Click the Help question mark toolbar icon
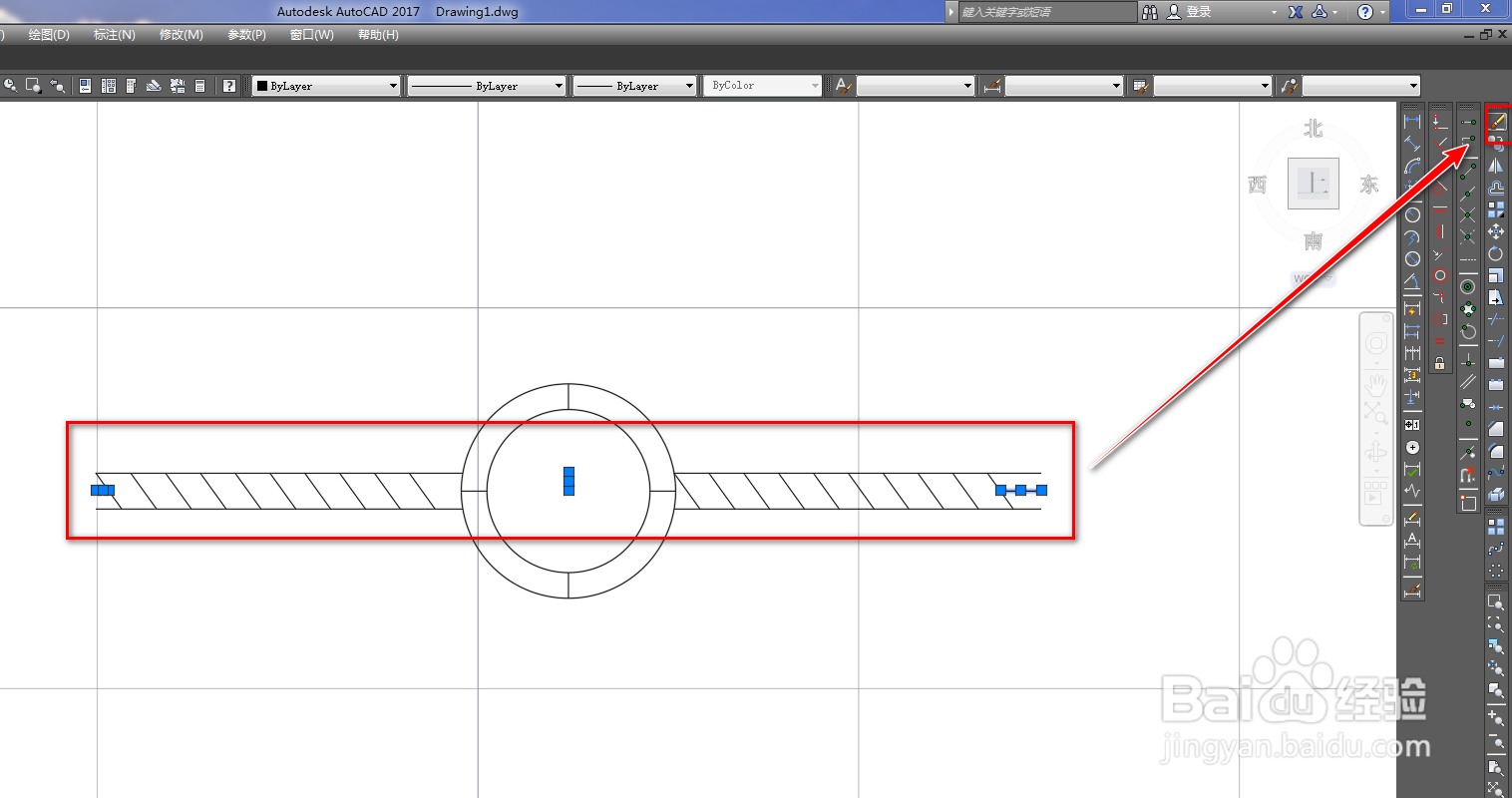The width and height of the screenshot is (1512, 798). [x=229, y=86]
